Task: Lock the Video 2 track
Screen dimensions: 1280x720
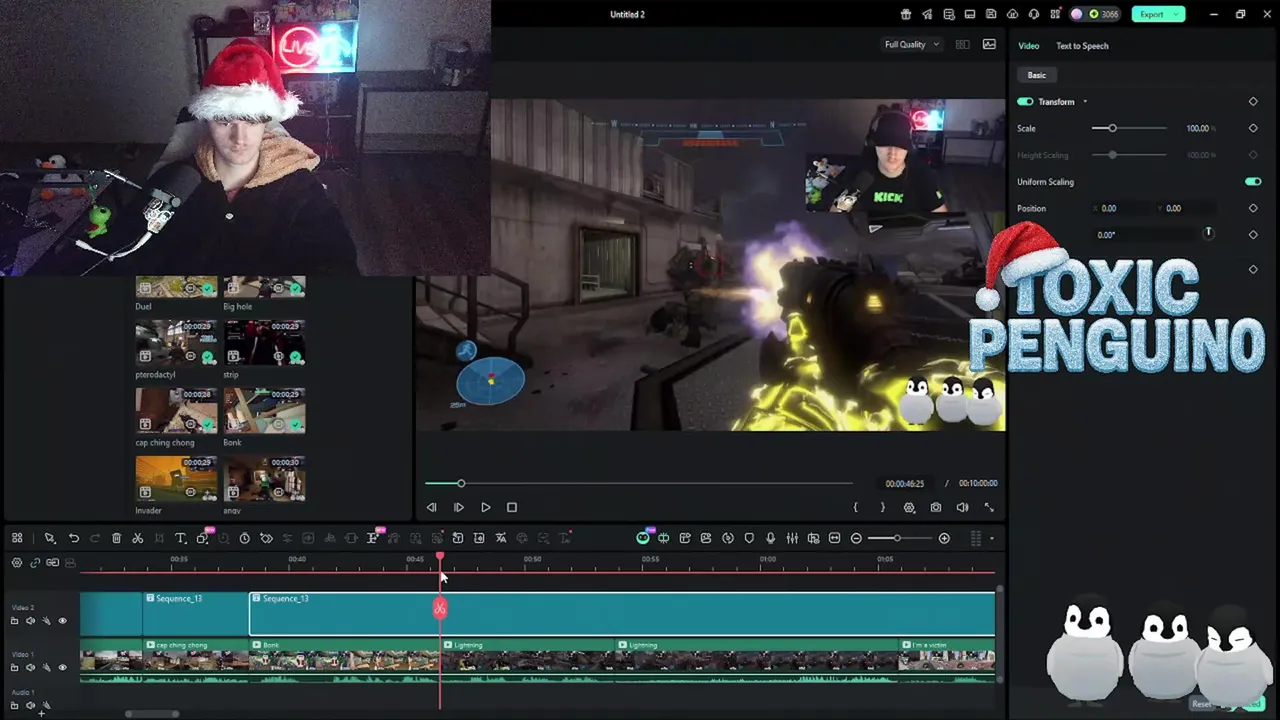Action: [14, 621]
